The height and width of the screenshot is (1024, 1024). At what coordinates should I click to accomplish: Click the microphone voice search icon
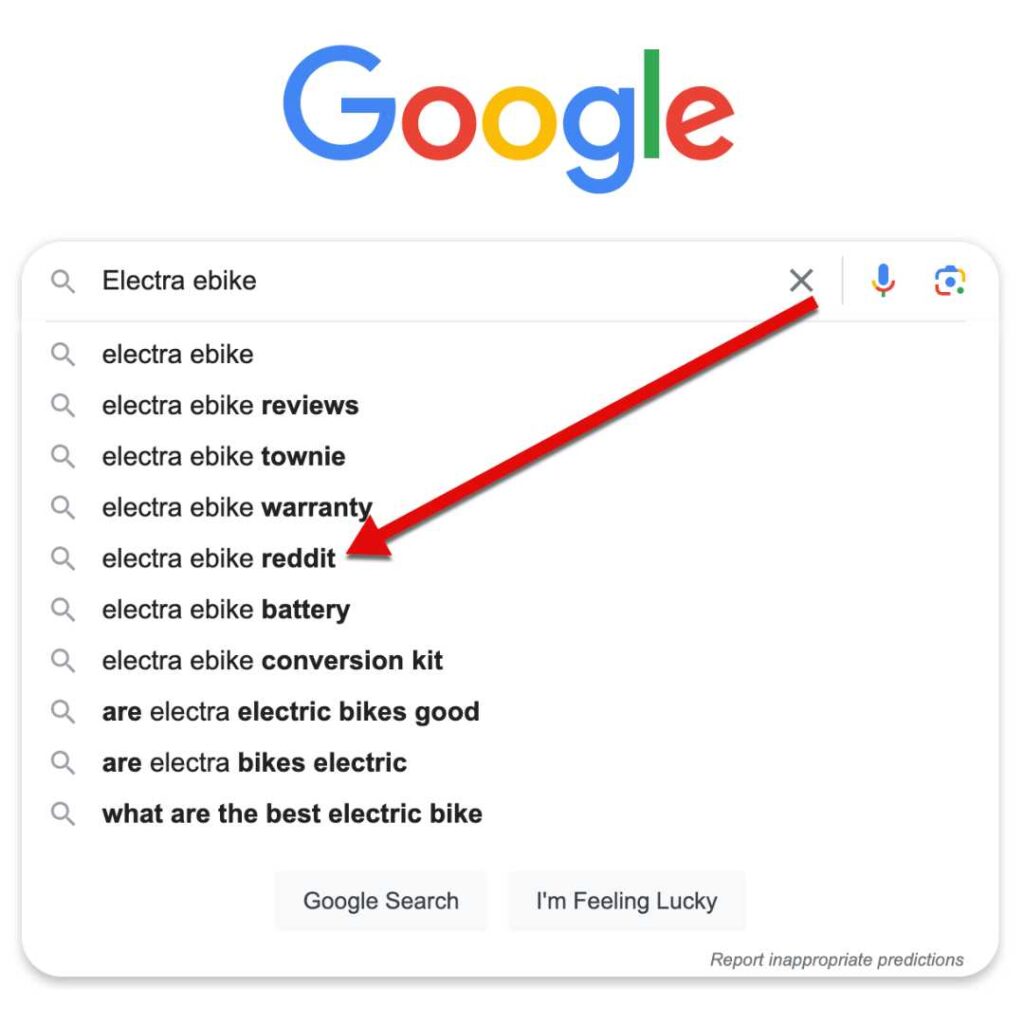tap(882, 281)
